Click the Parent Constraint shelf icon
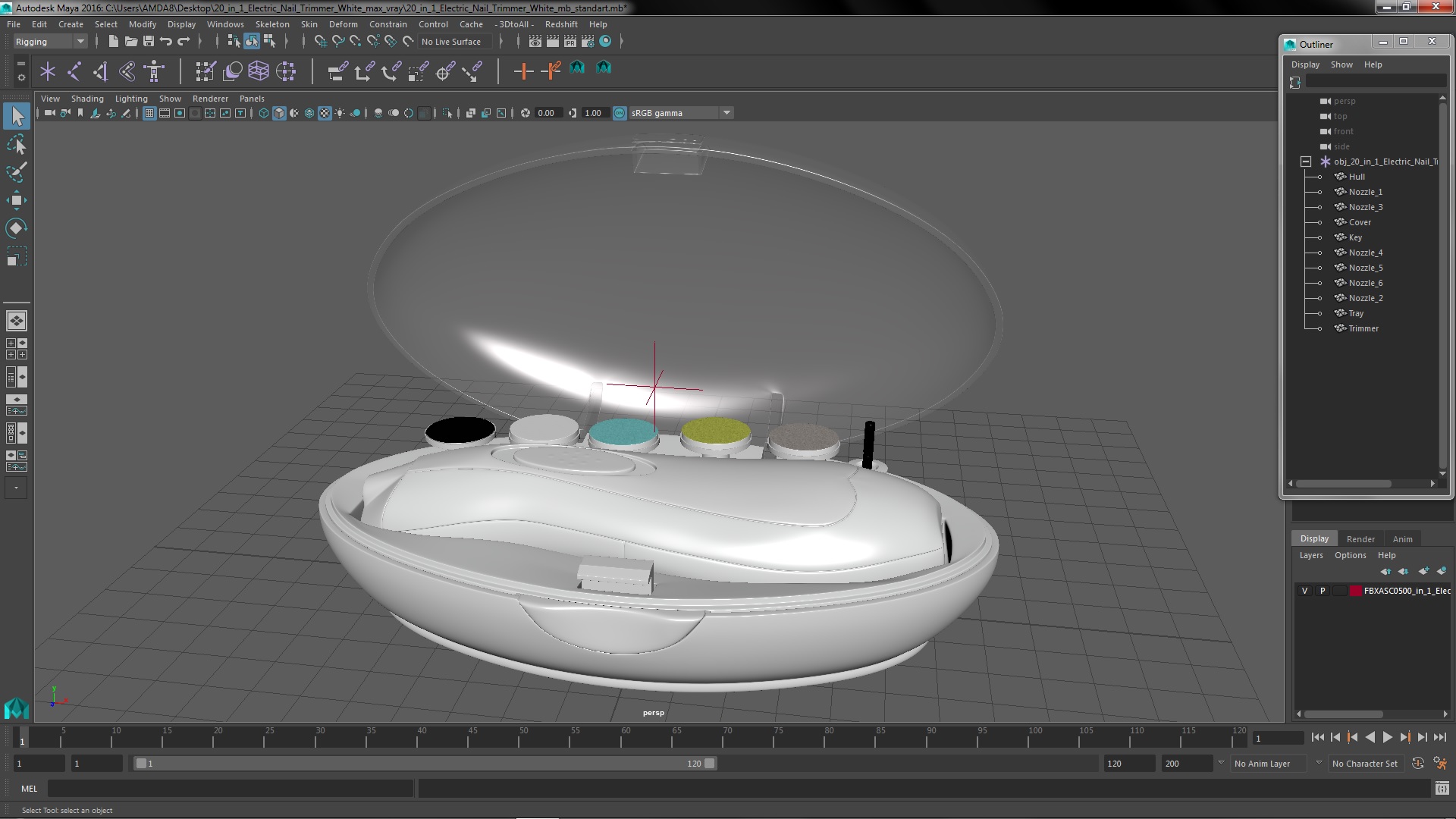The height and width of the screenshot is (819, 1456). pos(338,71)
